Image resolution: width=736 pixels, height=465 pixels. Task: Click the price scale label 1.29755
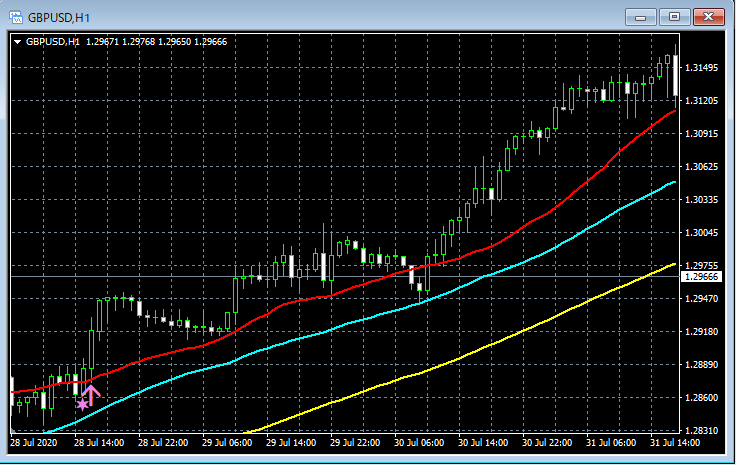point(701,266)
